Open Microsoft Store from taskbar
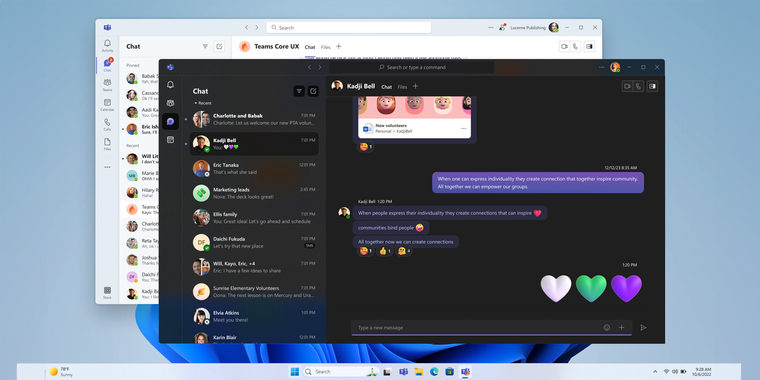The width and height of the screenshot is (760, 380). click(x=450, y=372)
